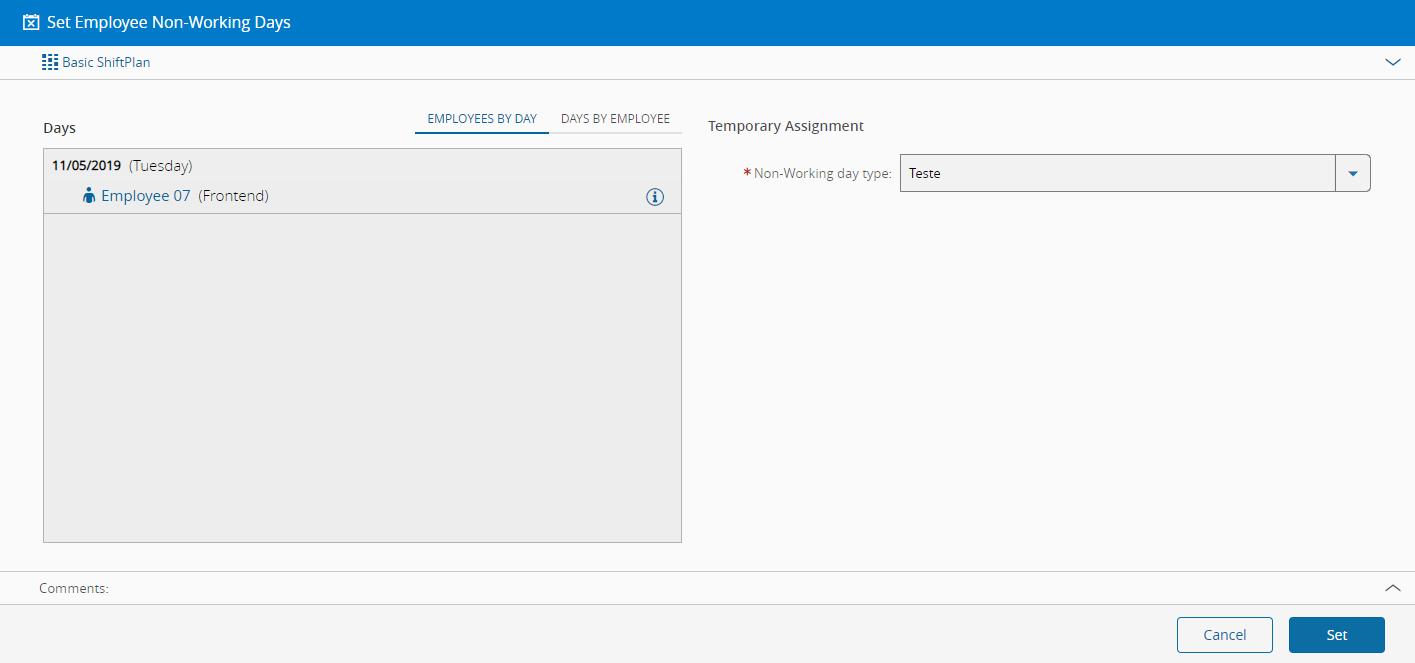Switch to the Employees By Day tab

coord(482,119)
